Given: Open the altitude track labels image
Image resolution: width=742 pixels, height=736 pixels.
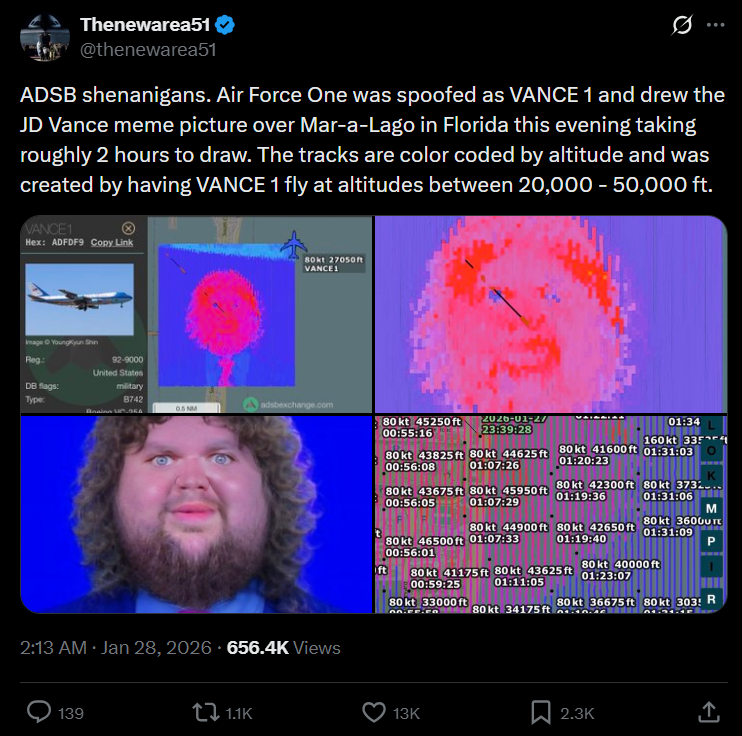Looking at the screenshot, I should pos(551,514).
